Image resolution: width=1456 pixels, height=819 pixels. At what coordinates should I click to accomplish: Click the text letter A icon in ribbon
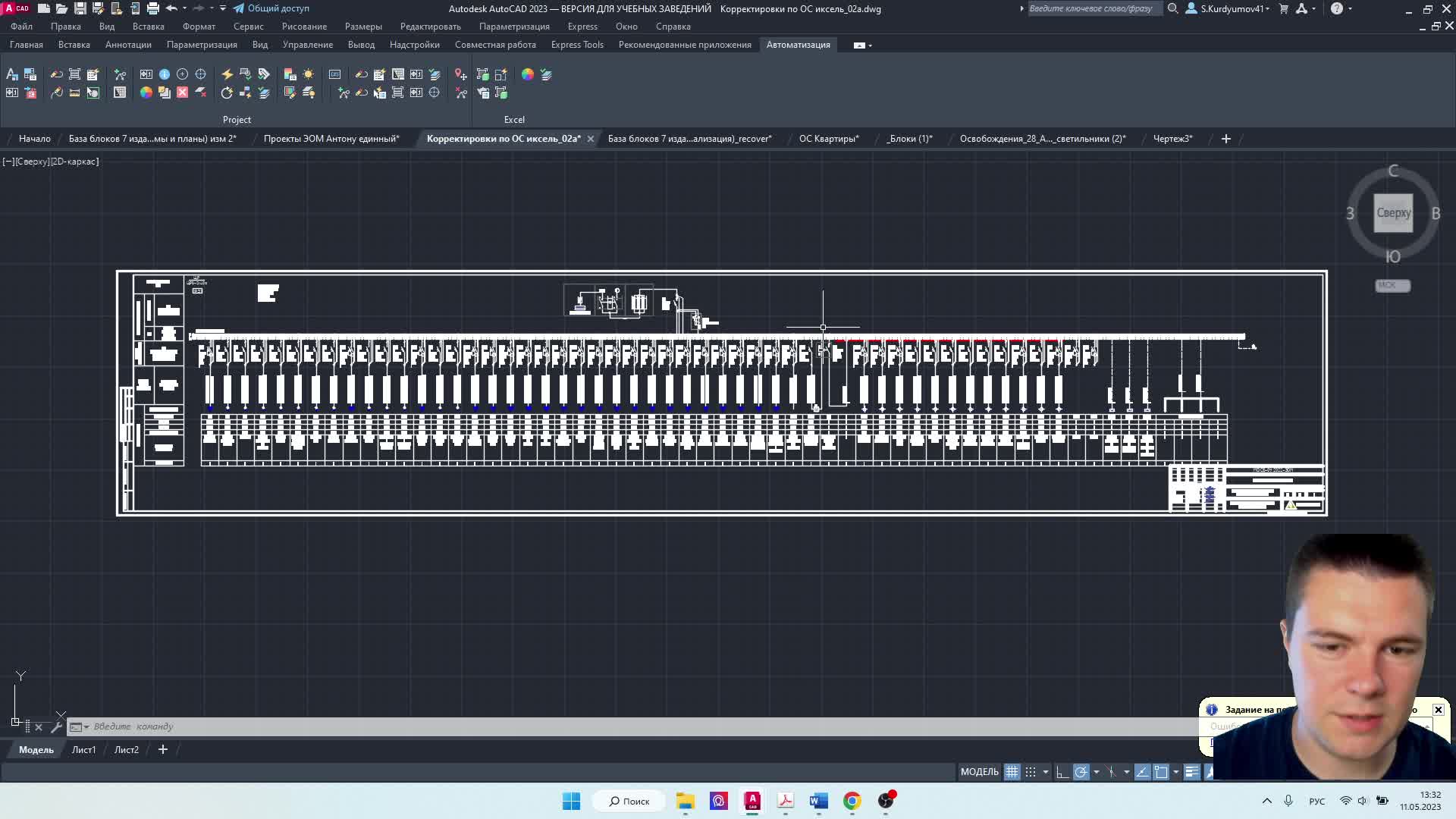(12, 74)
